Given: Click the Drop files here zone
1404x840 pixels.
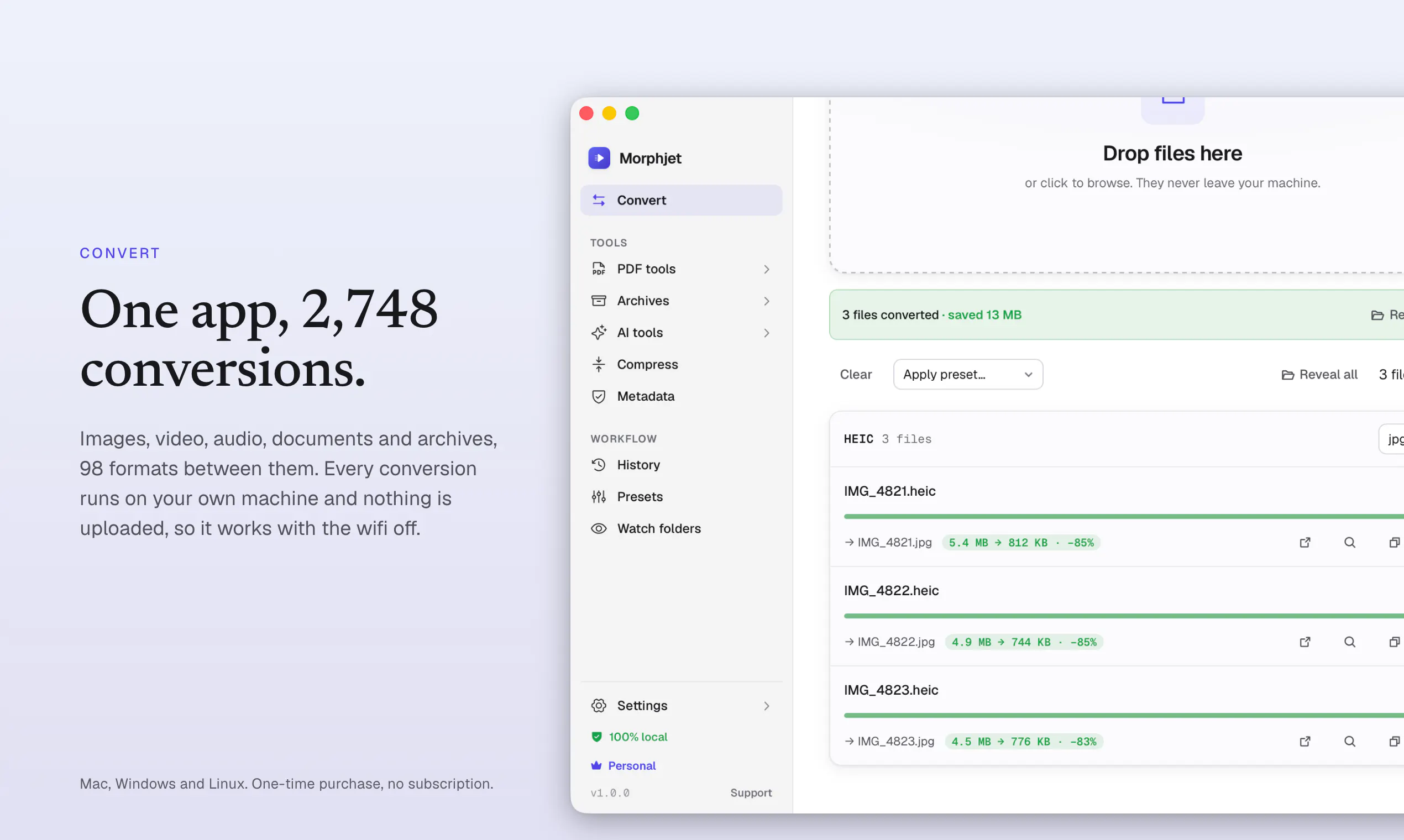Looking at the screenshot, I should tap(1117, 185).
